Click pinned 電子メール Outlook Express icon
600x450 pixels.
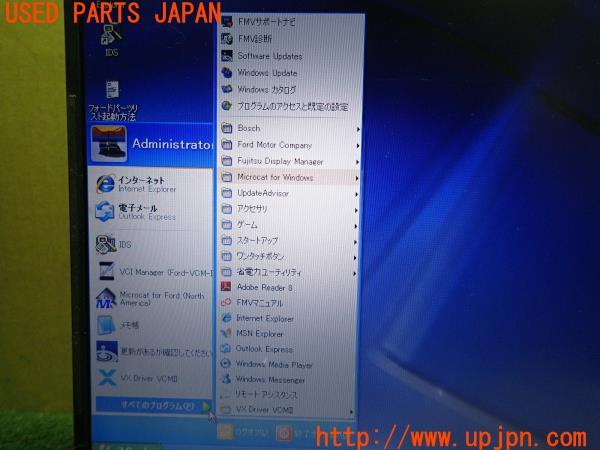[105, 212]
